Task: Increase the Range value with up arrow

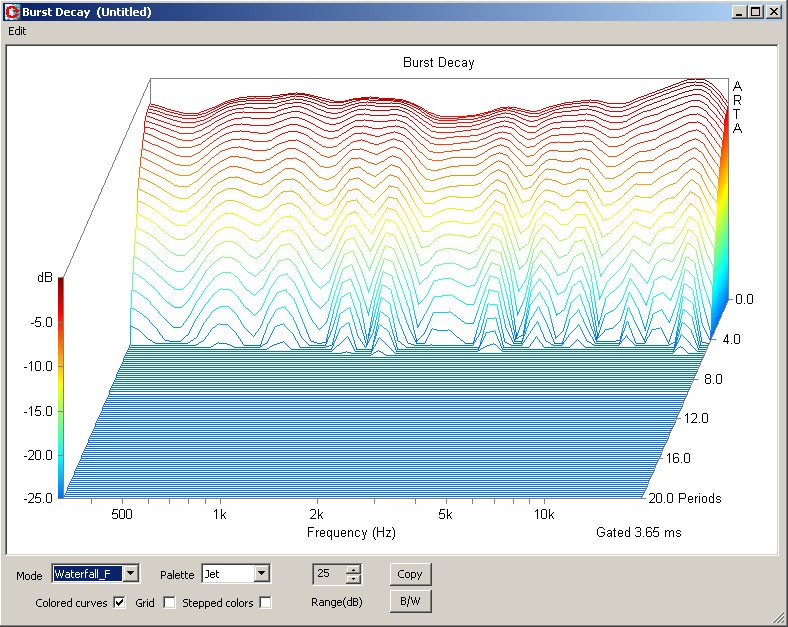Action: [x=352, y=569]
